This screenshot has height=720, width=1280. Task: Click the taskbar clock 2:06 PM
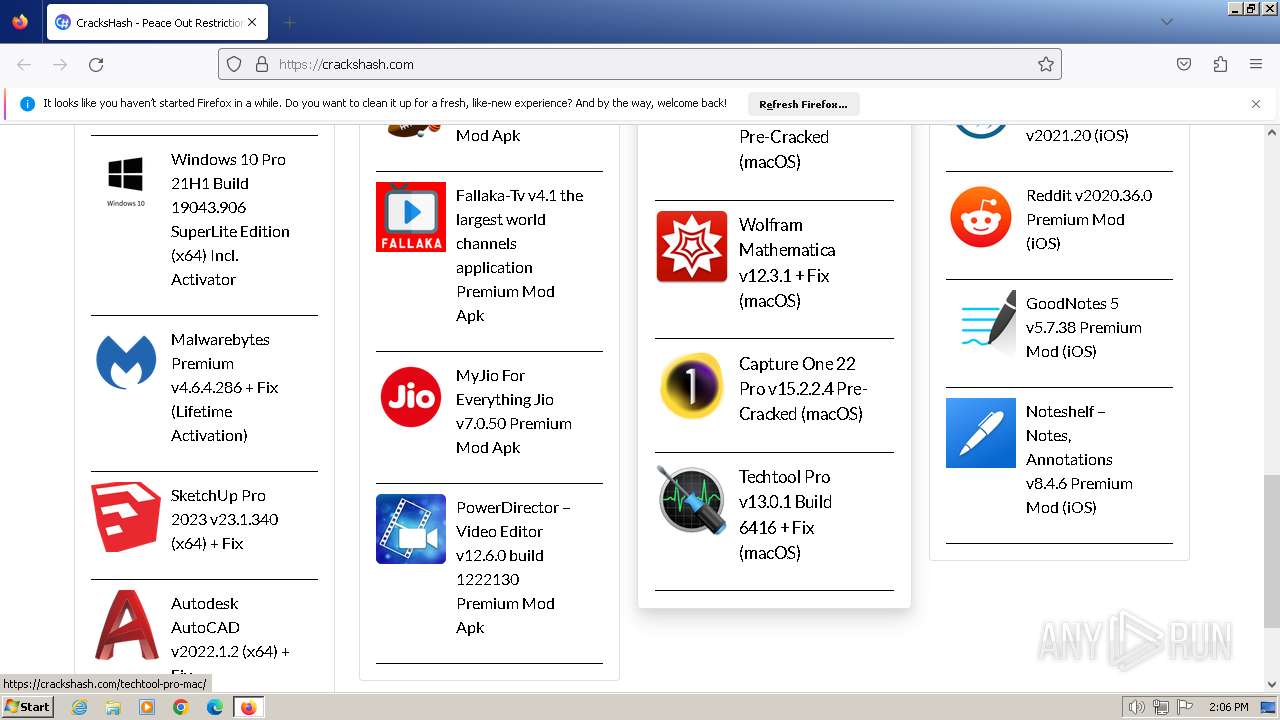pos(1228,707)
